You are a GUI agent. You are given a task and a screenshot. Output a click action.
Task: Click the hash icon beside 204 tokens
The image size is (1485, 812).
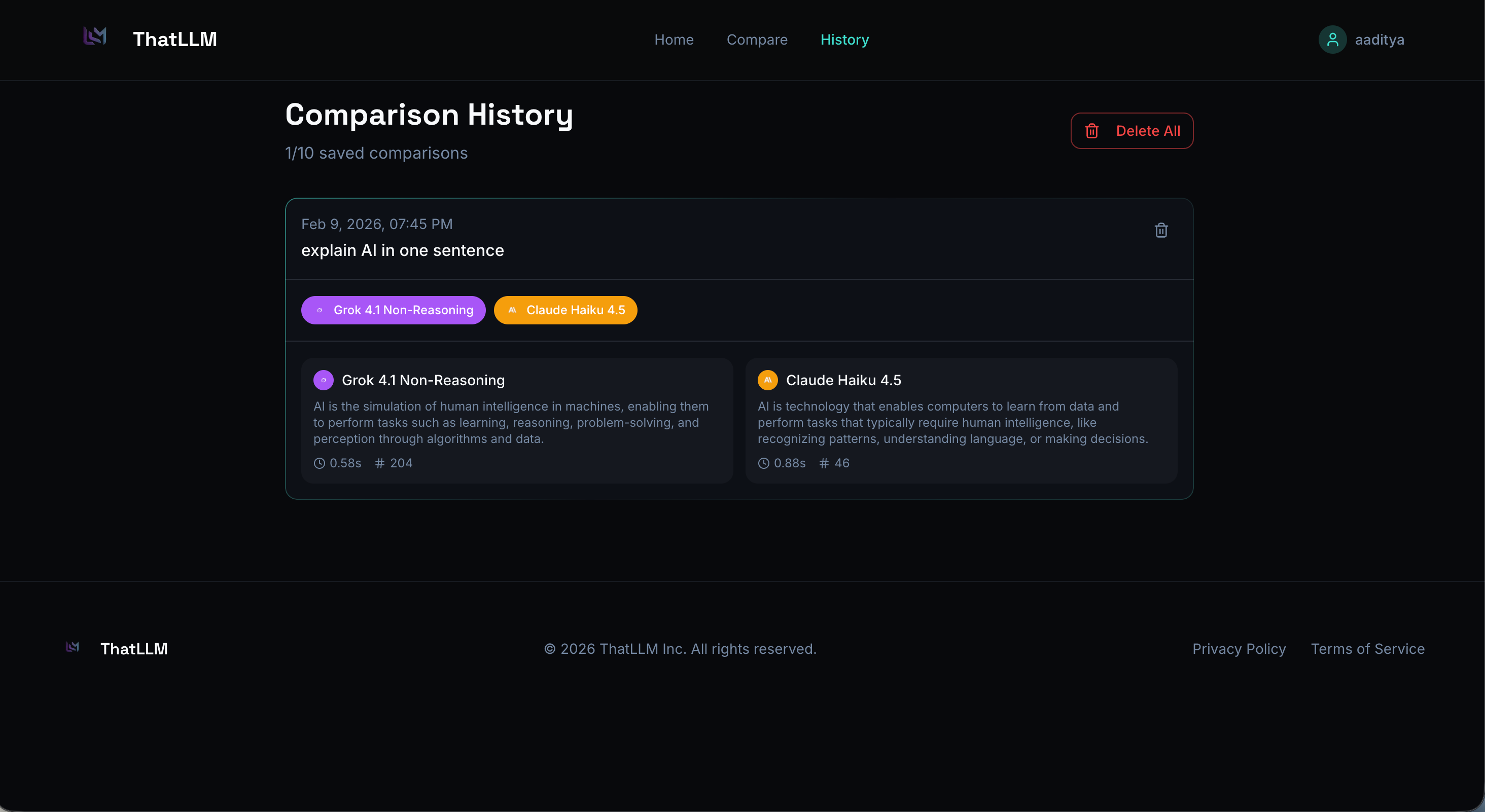tap(380, 463)
